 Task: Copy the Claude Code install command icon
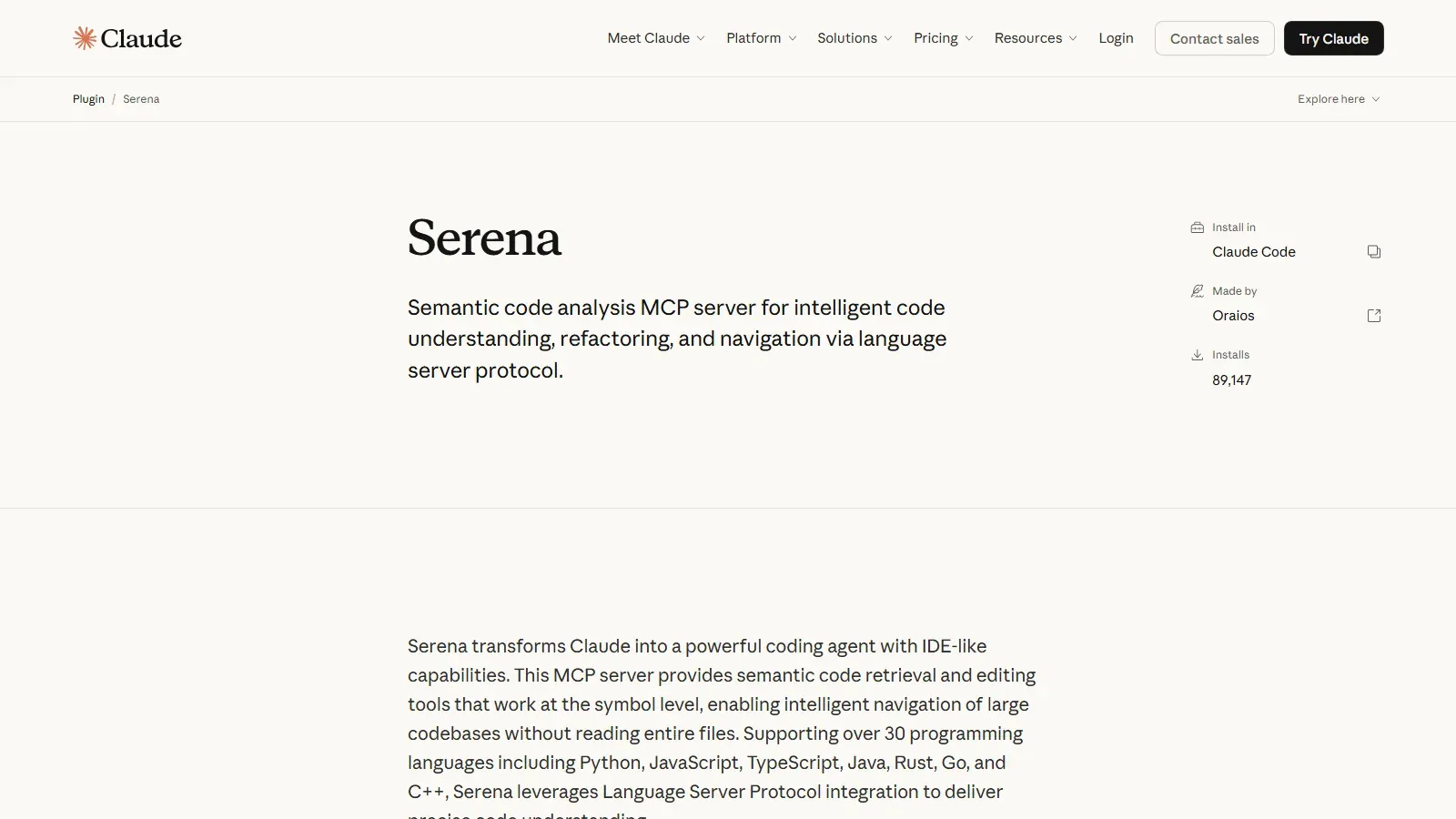coord(1374,252)
